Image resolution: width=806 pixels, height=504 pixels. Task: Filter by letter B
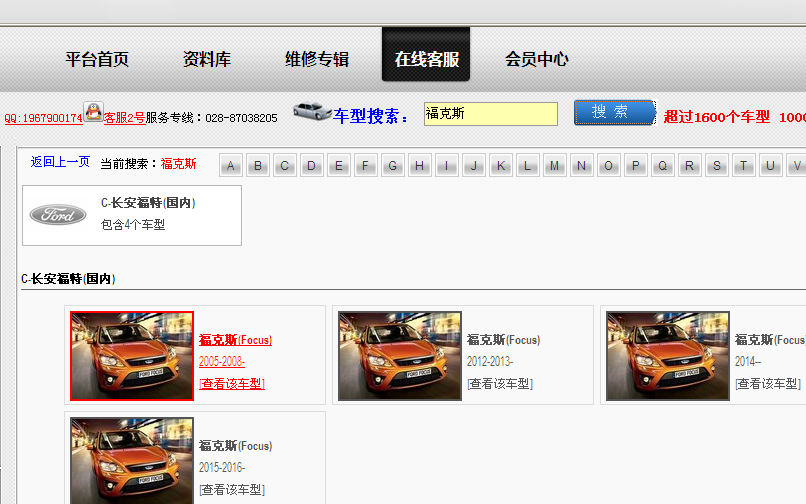258,166
